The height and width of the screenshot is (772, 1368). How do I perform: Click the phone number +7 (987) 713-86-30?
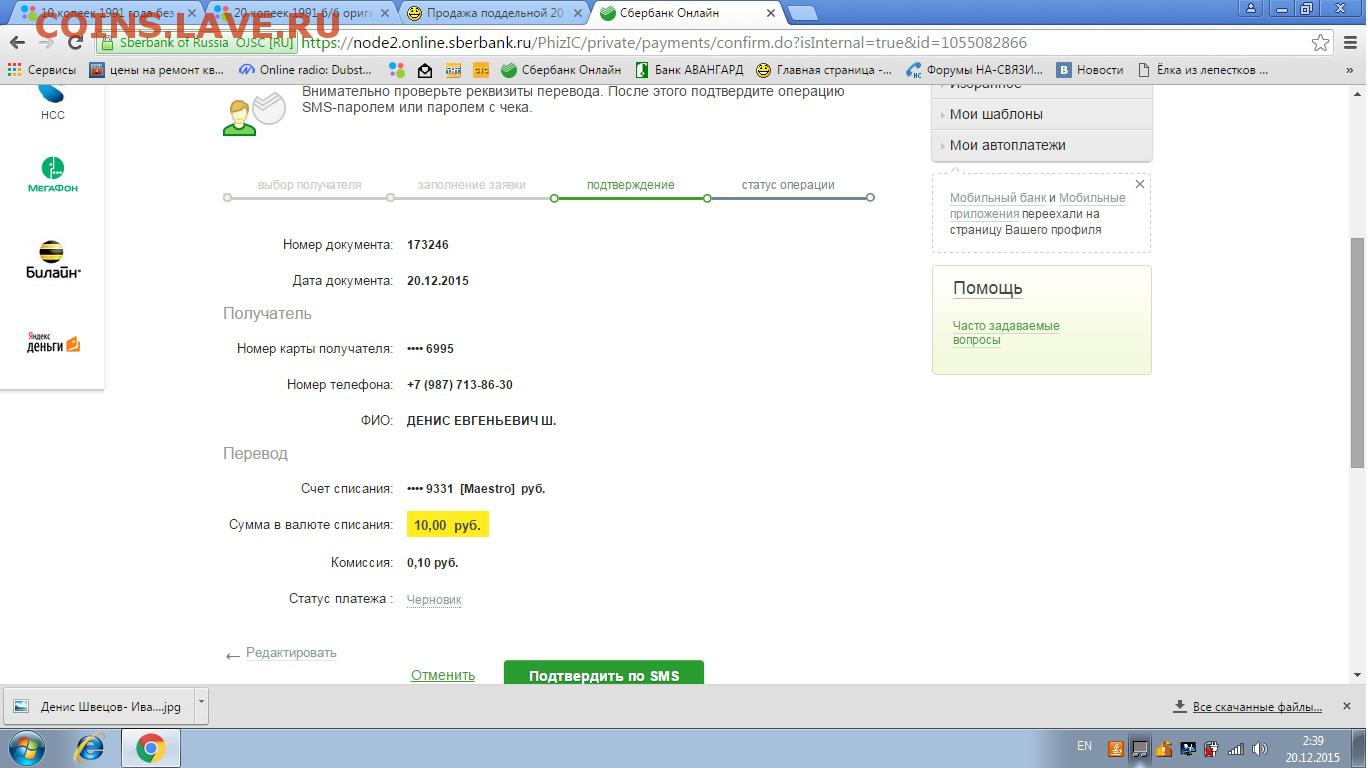pos(460,385)
